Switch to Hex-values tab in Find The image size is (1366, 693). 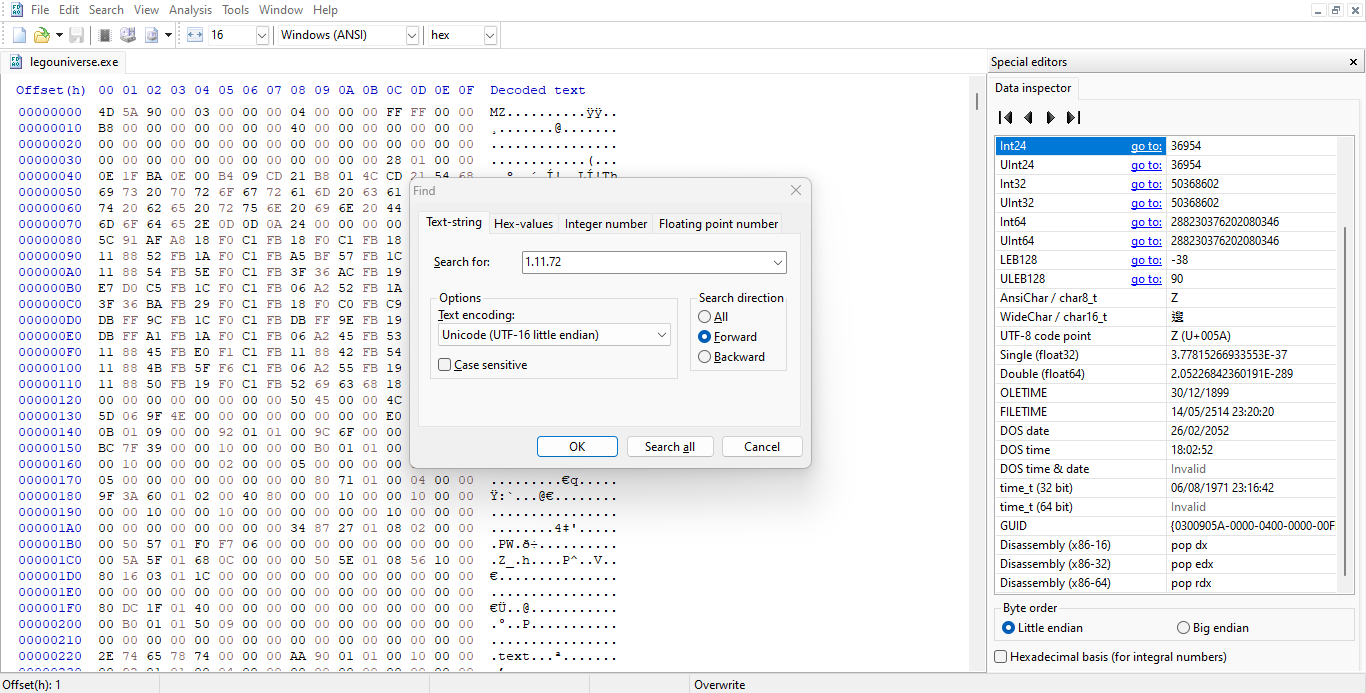pyautogui.click(x=523, y=224)
